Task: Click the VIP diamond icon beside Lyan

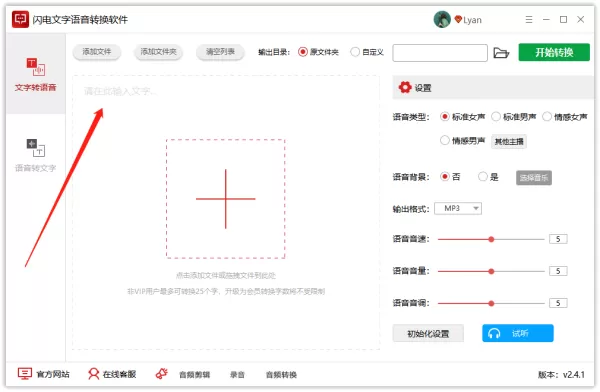Action: pyautogui.click(x=458, y=19)
